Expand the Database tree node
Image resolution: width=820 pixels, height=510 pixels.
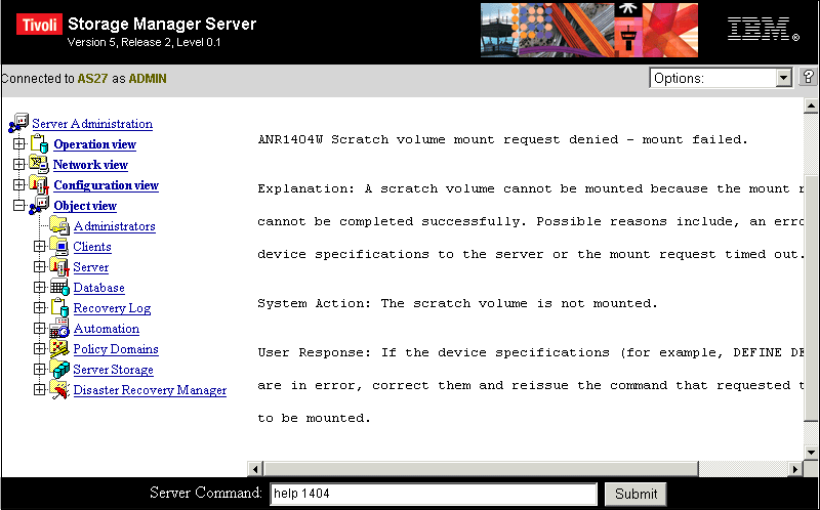(39, 287)
